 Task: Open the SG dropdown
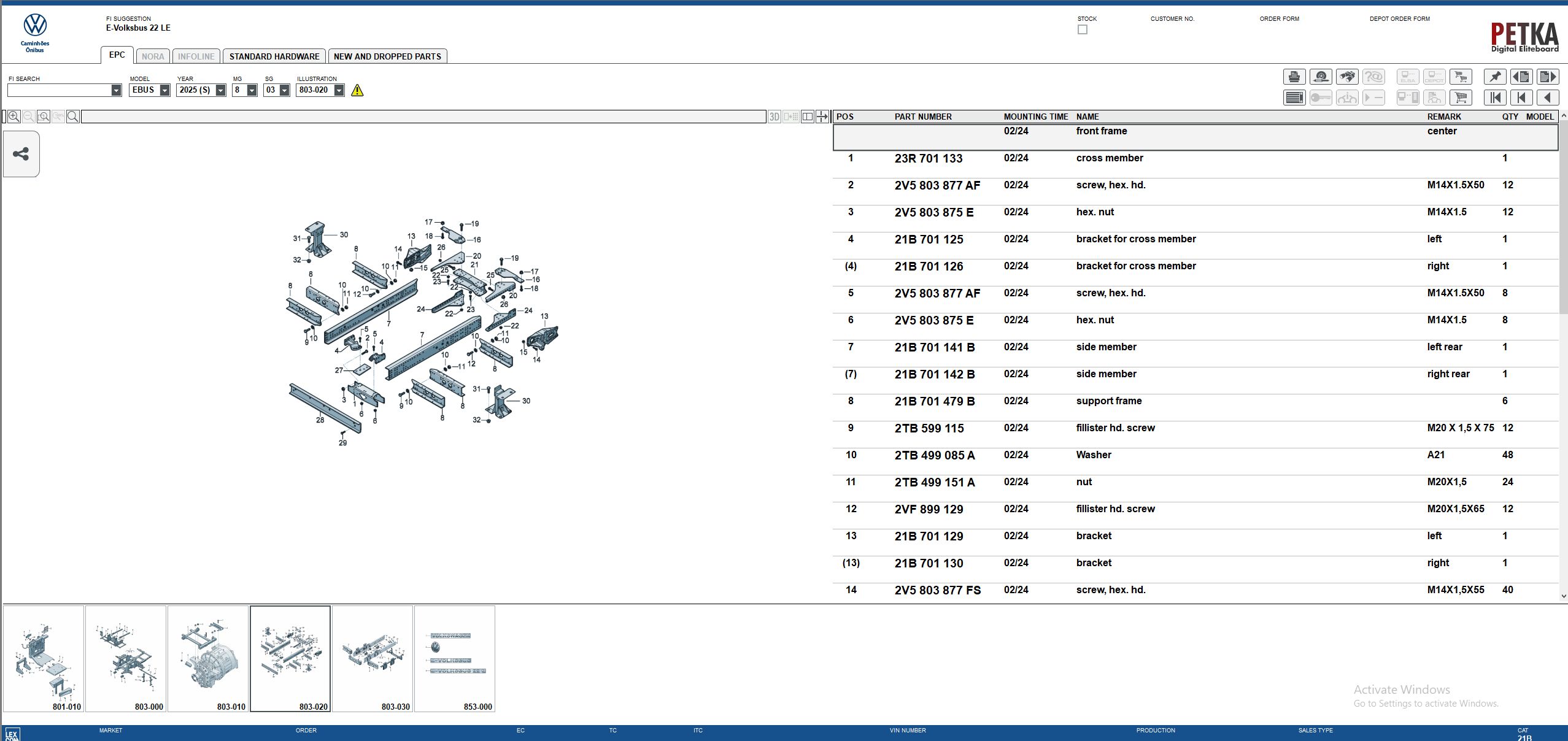[284, 90]
